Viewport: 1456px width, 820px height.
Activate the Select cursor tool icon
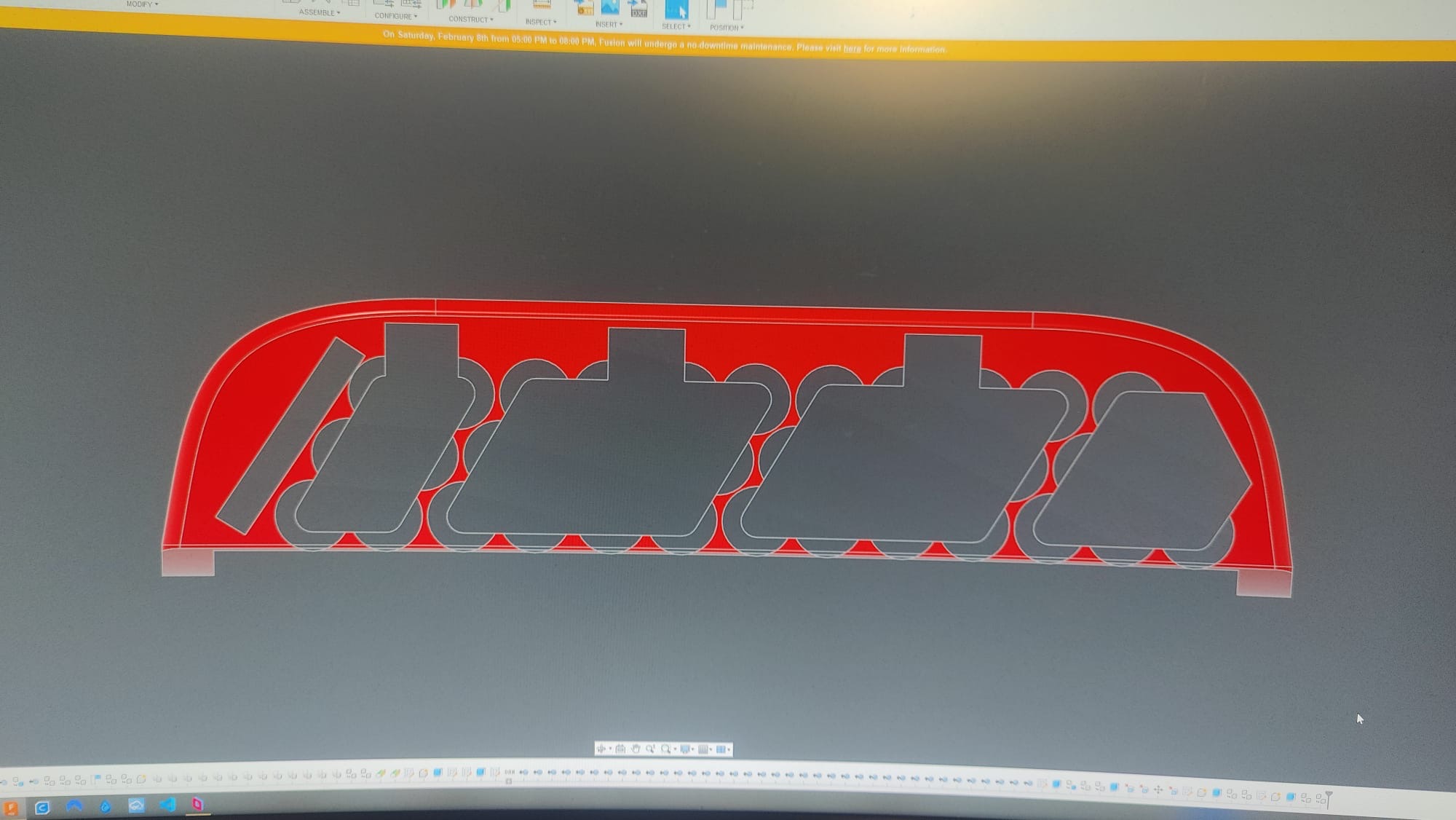[676, 10]
